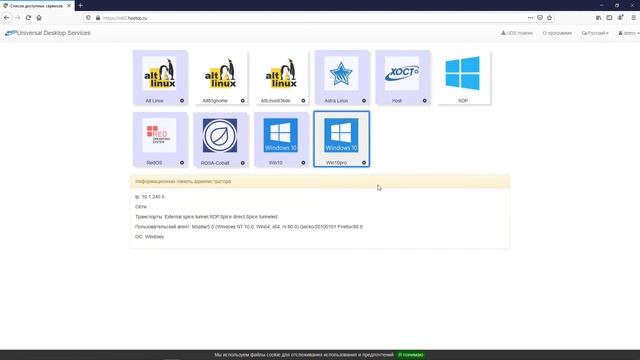The width and height of the screenshot is (640, 360).
Task: Open the About program link
Action: (x=557, y=33)
